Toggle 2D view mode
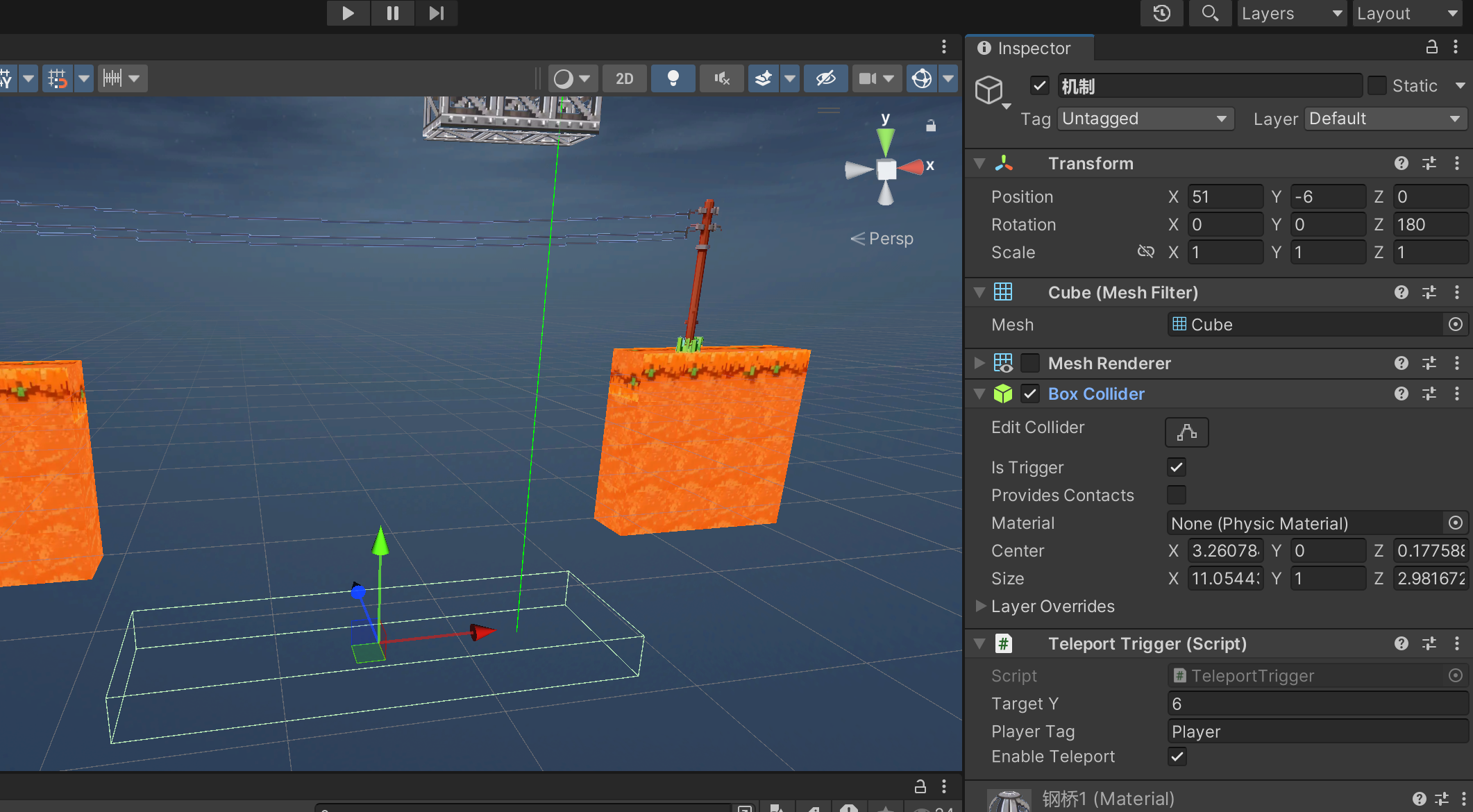This screenshot has width=1473, height=812. click(x=624, y=78)
